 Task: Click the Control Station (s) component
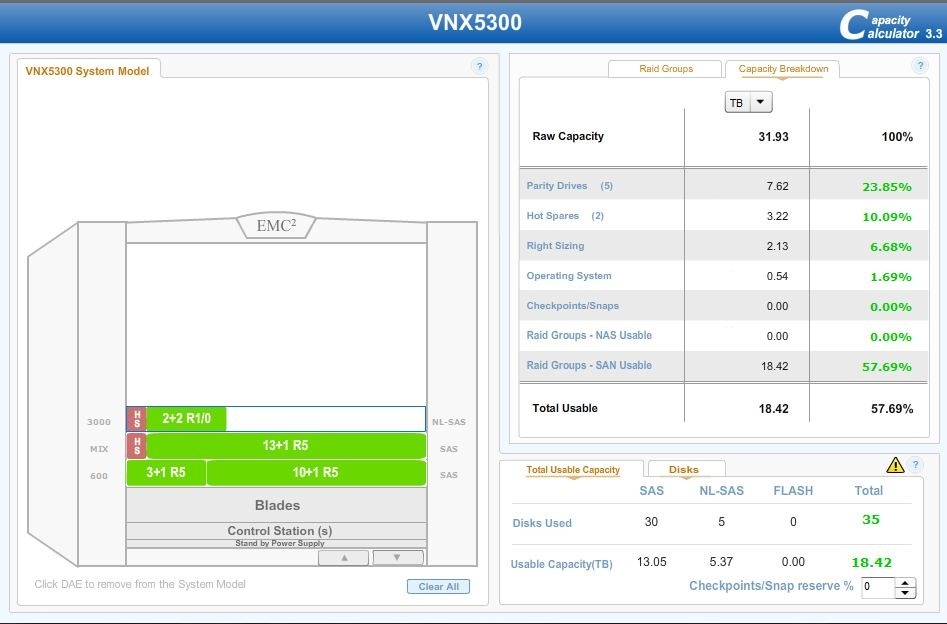[x=277, y=530]
